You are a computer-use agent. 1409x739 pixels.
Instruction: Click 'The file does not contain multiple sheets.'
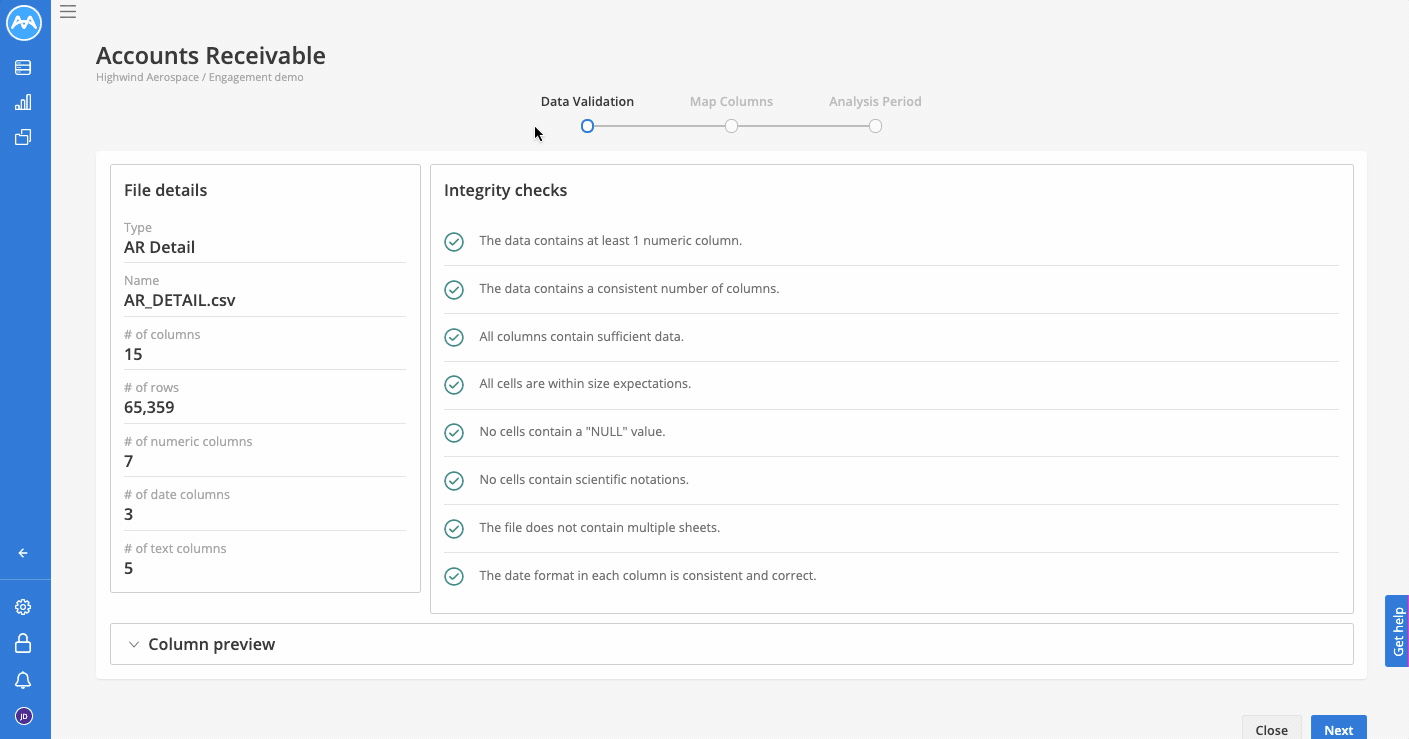pos(599,527)
